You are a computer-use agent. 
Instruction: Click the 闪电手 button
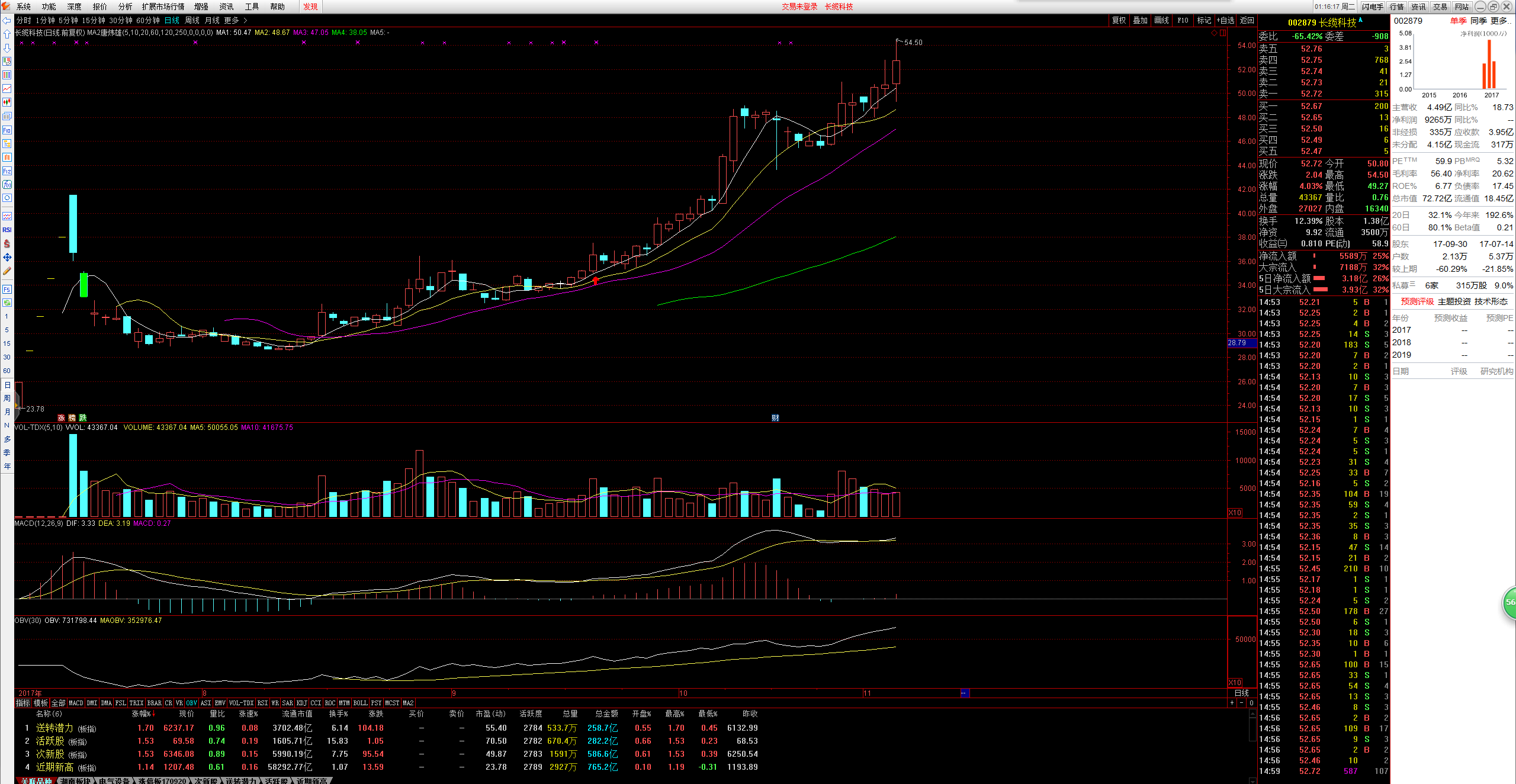[1372, 7]
